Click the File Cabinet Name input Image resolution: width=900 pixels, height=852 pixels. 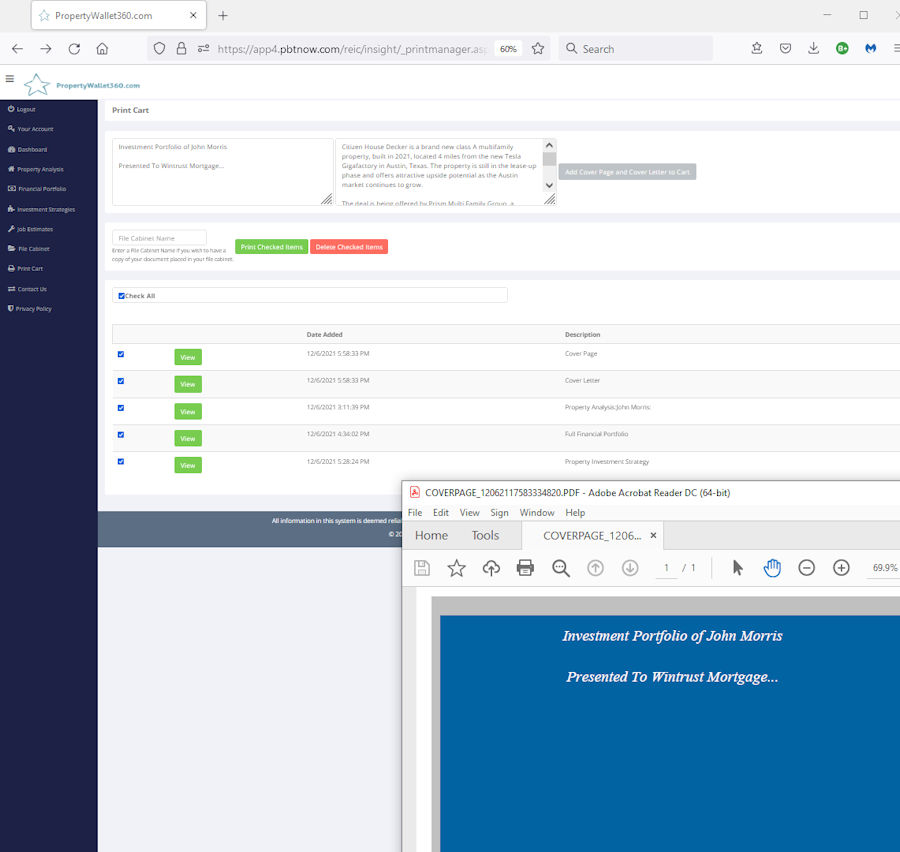pyautogui.click(x=160, y=238)
